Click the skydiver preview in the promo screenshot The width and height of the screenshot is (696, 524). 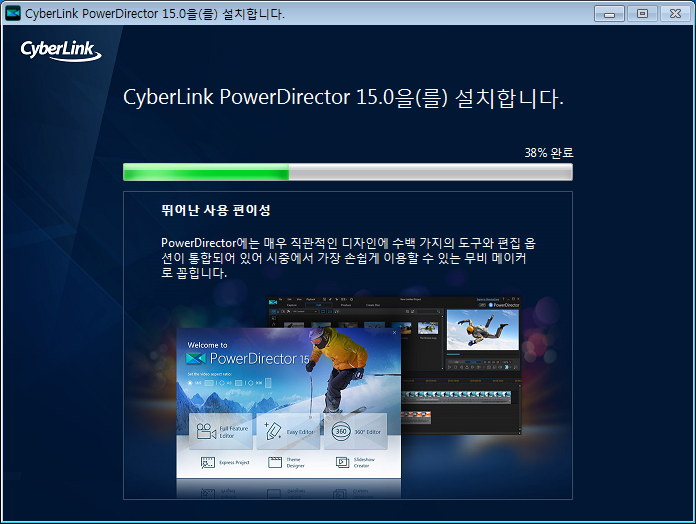[482, 330]
